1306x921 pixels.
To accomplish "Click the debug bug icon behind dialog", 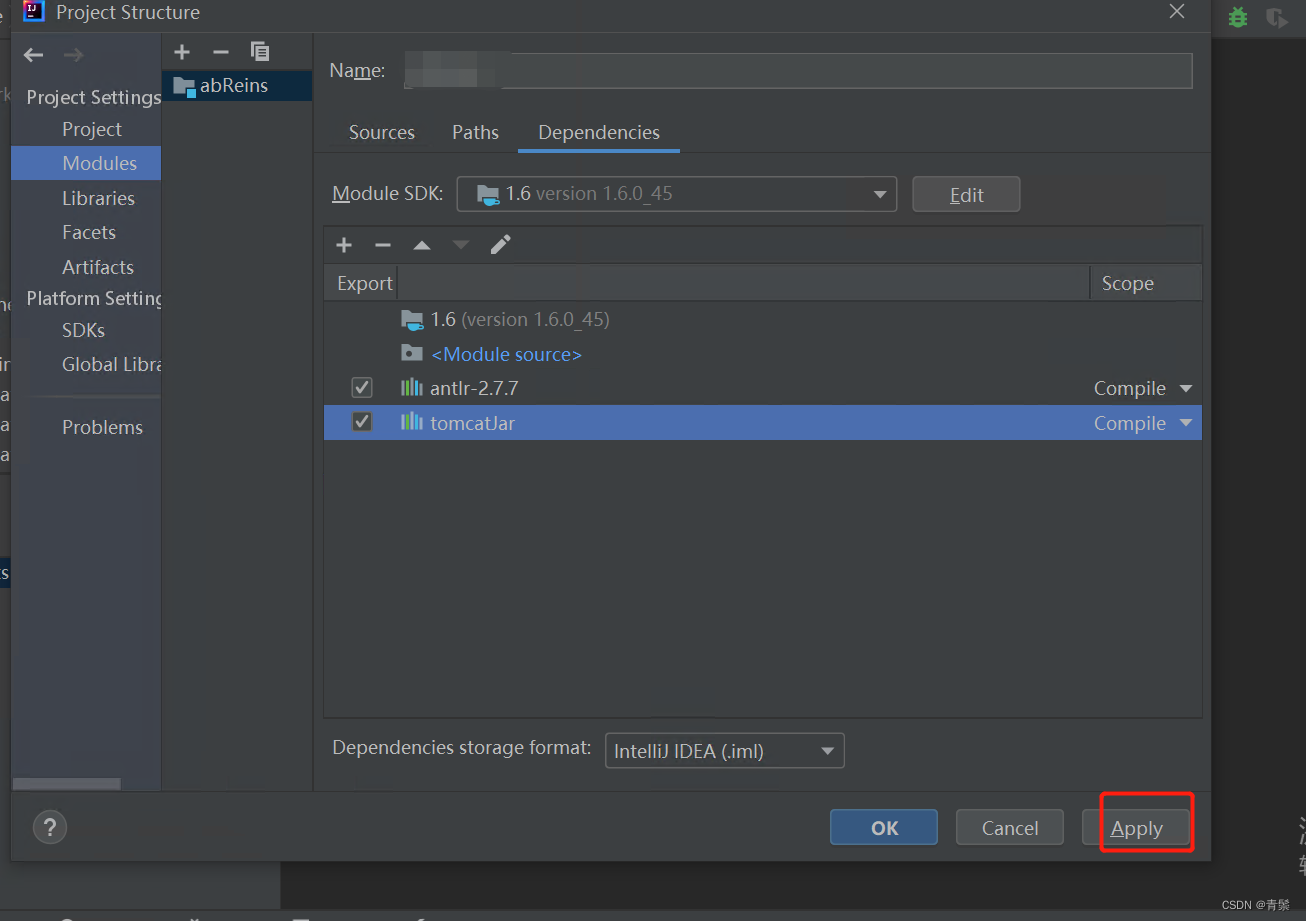I will tap(1238, 17).
